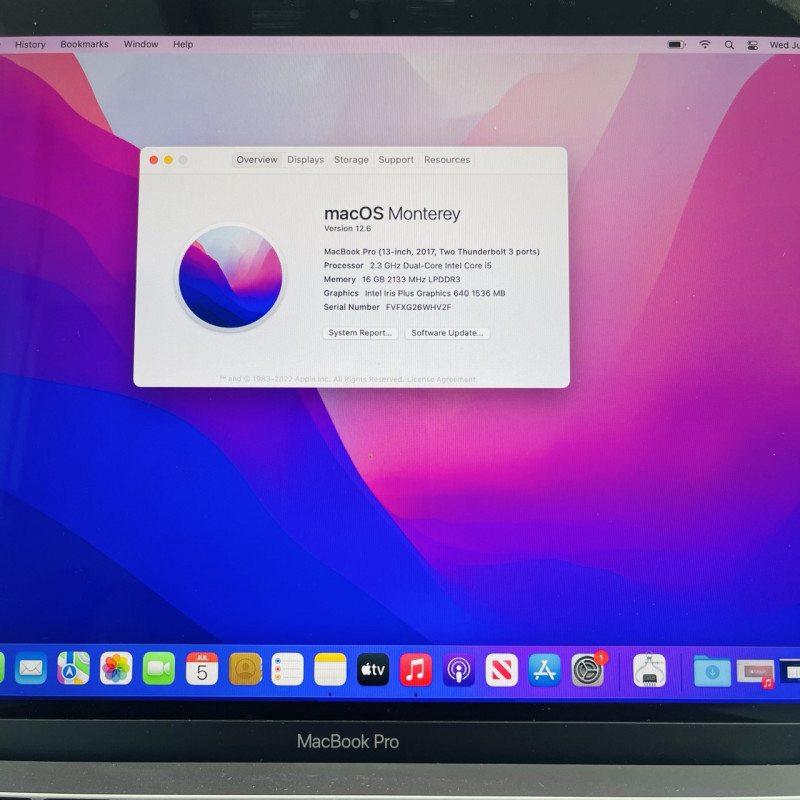Launch the Apple TV app

[x=373, y=669]
